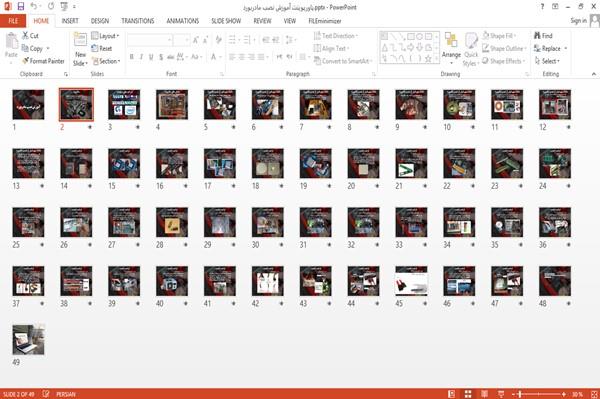Collapse the ribbon with the chevron
The height and width of the screenshot is (399, 600).
pyautogui.click(x=594, y=74)
